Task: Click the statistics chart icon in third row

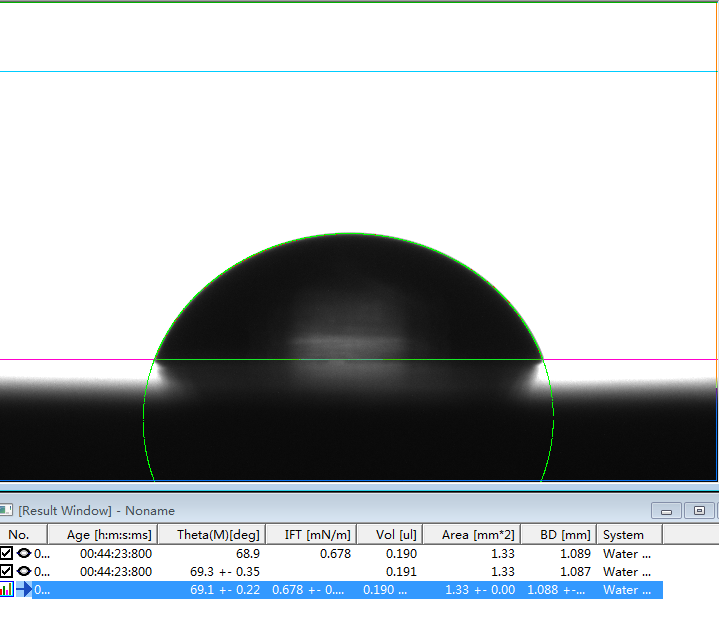Action: pyautogui.click(x=7, y=590)
